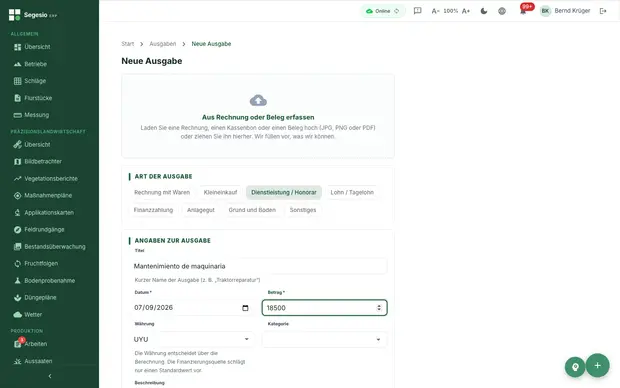Open Maßnahmenpläne
620x388 pixels.
point(48,195)
